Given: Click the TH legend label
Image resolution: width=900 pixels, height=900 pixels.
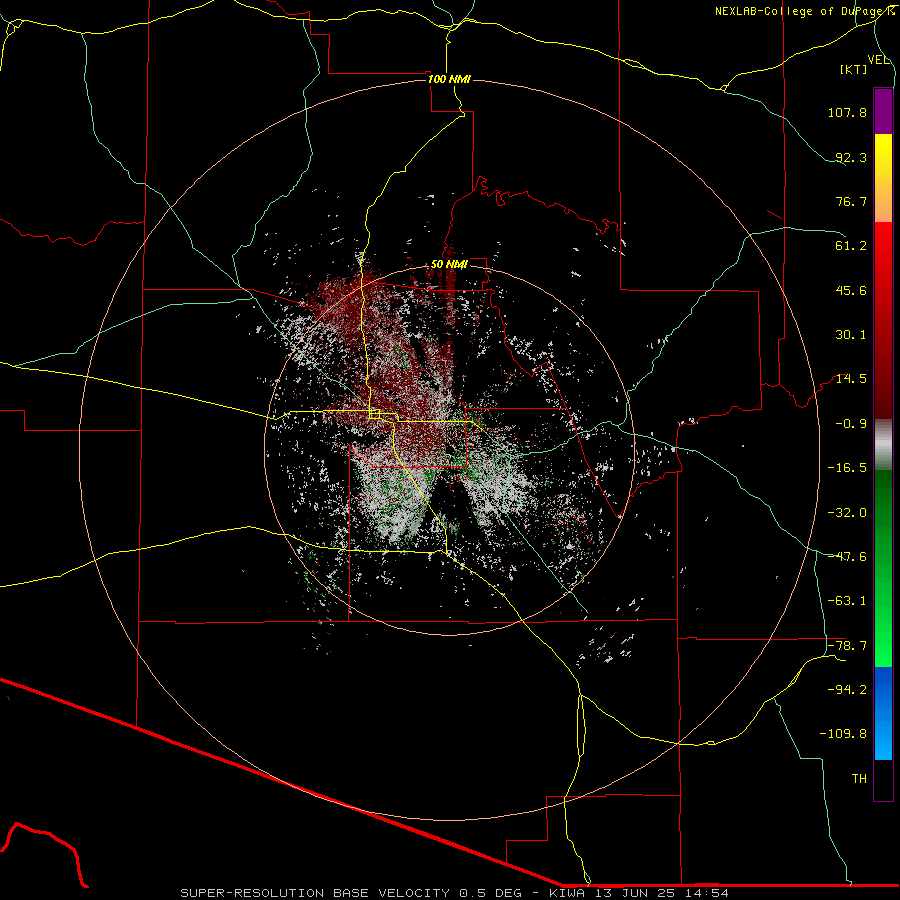Looking at the screenshot, I should point(859,779).
